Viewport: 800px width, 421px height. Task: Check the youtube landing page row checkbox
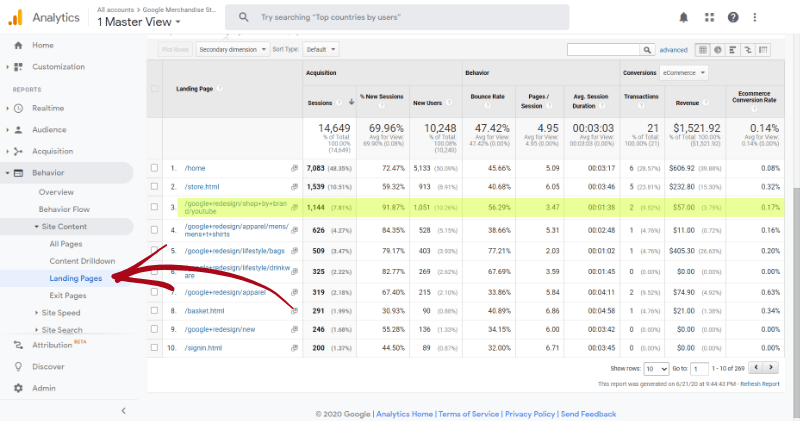(x=155, y=207)
